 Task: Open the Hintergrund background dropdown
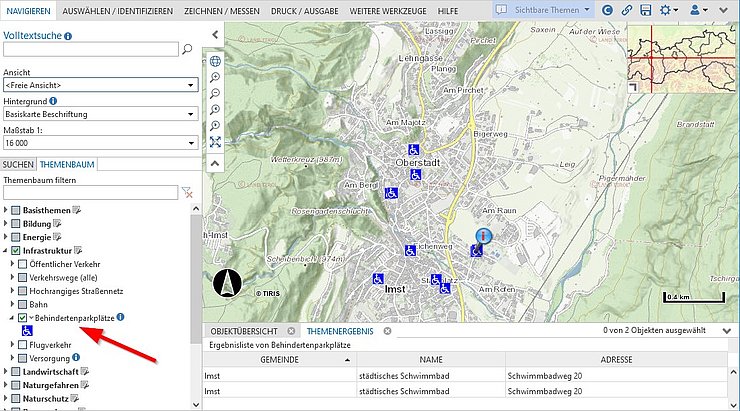click(100, 114)
